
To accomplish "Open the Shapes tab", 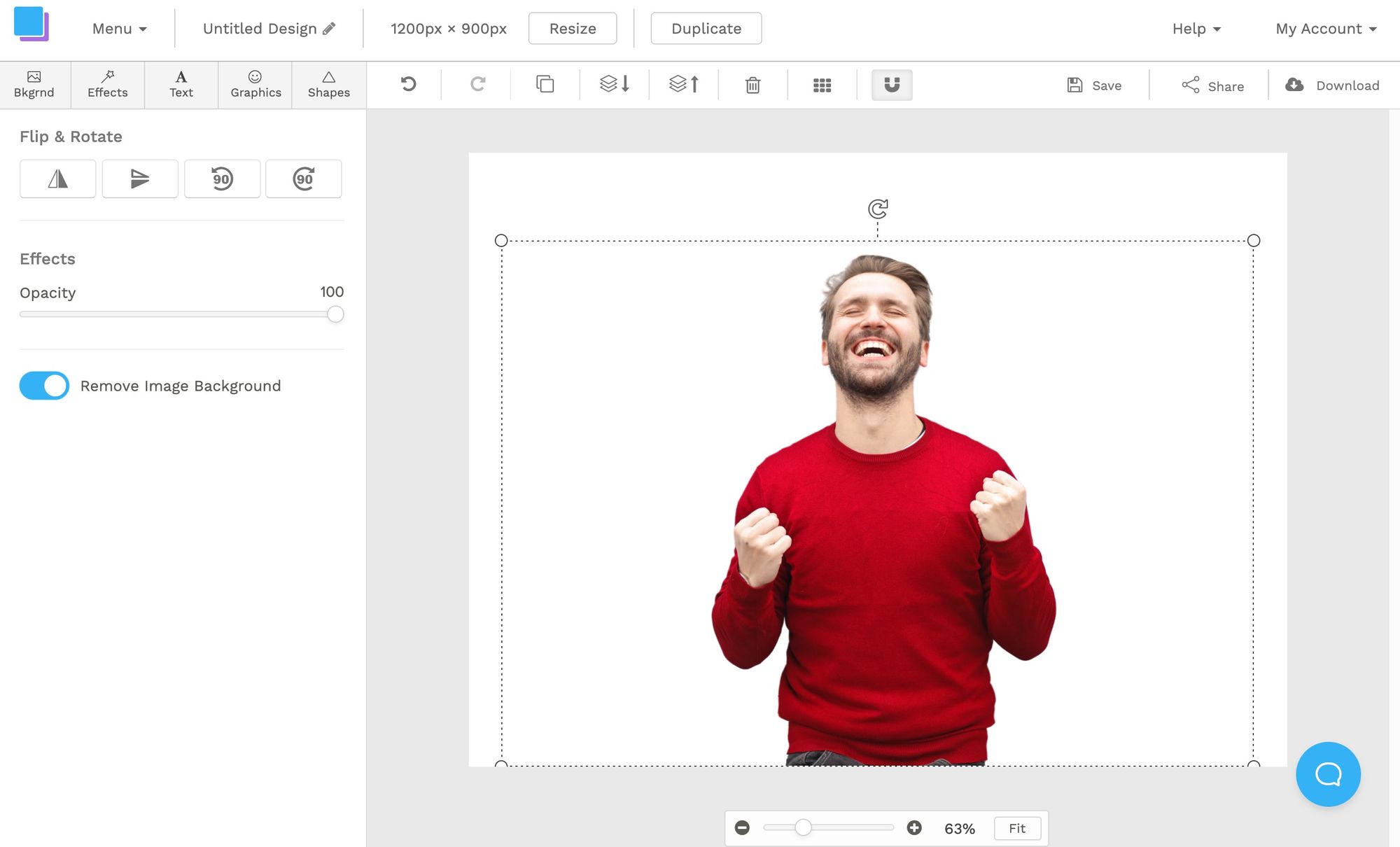I will pos(328,85).
